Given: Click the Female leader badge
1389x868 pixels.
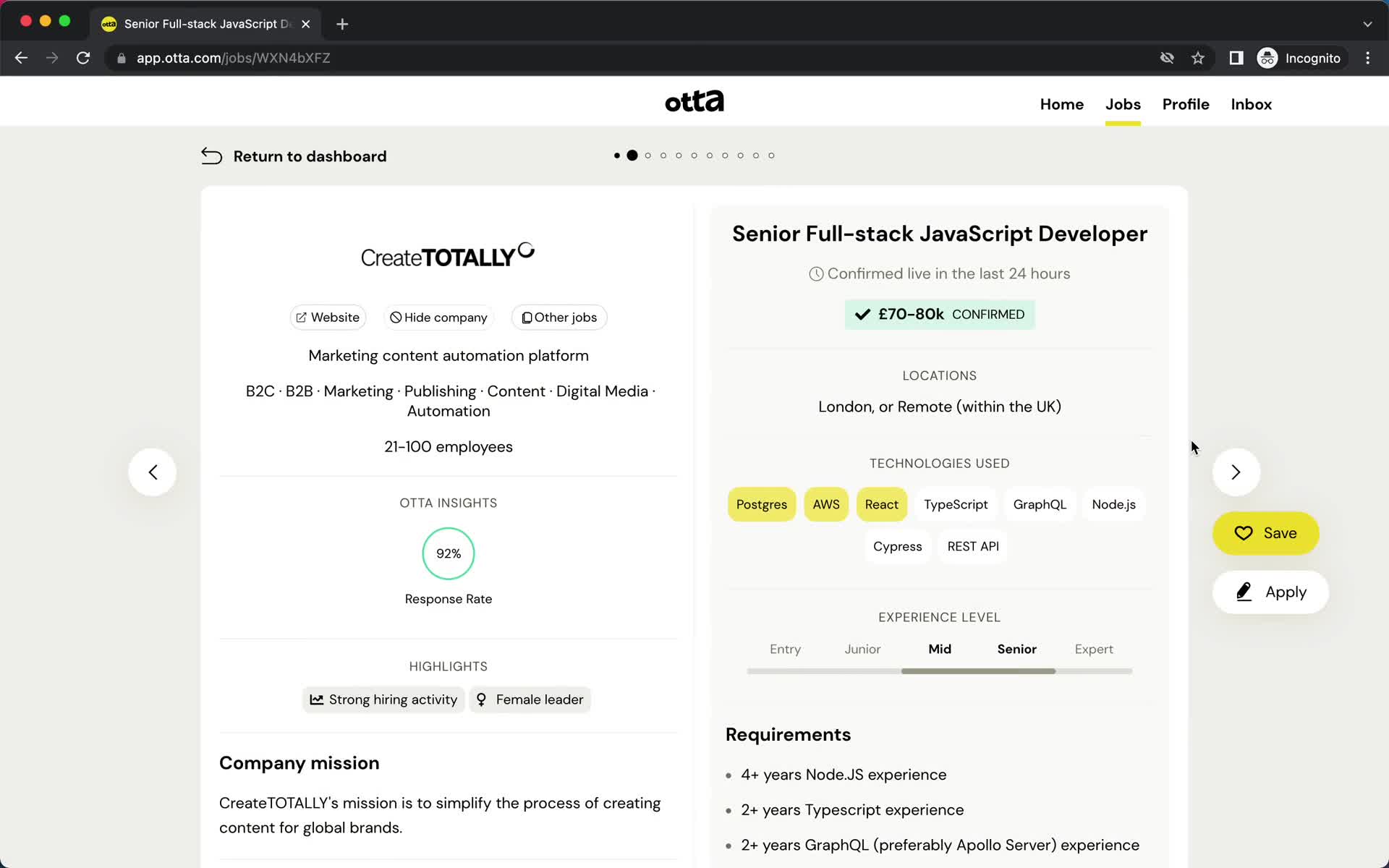Looking at the screenshot, I should (x=530, y=699).
